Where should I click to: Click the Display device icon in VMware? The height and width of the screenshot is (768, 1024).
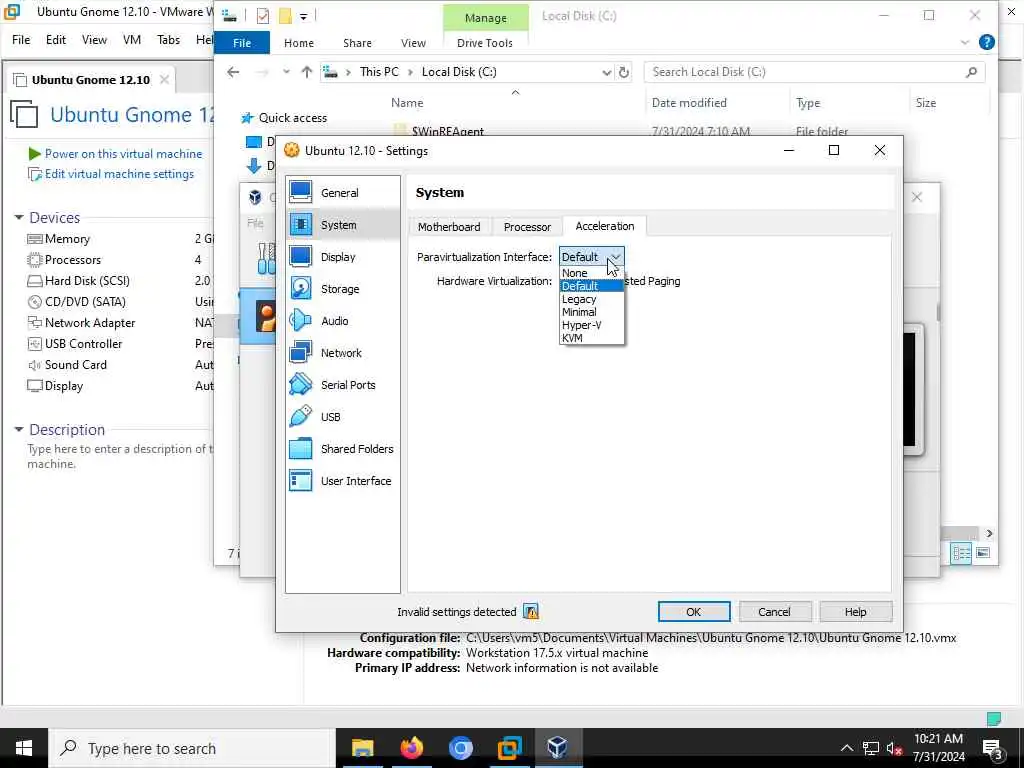35,386
